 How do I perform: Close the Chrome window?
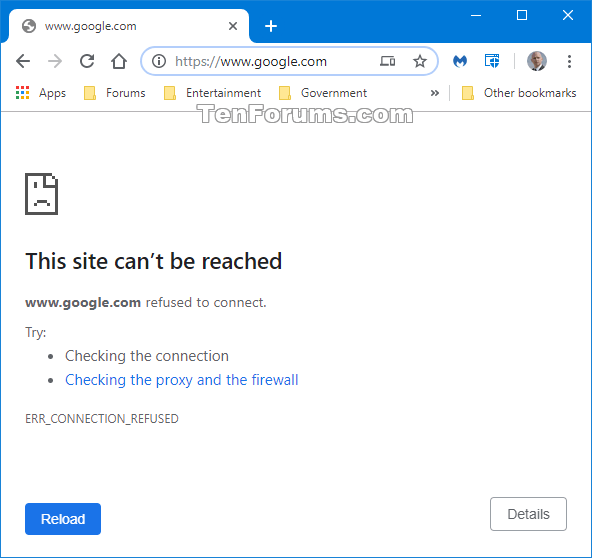pos(568,15)
